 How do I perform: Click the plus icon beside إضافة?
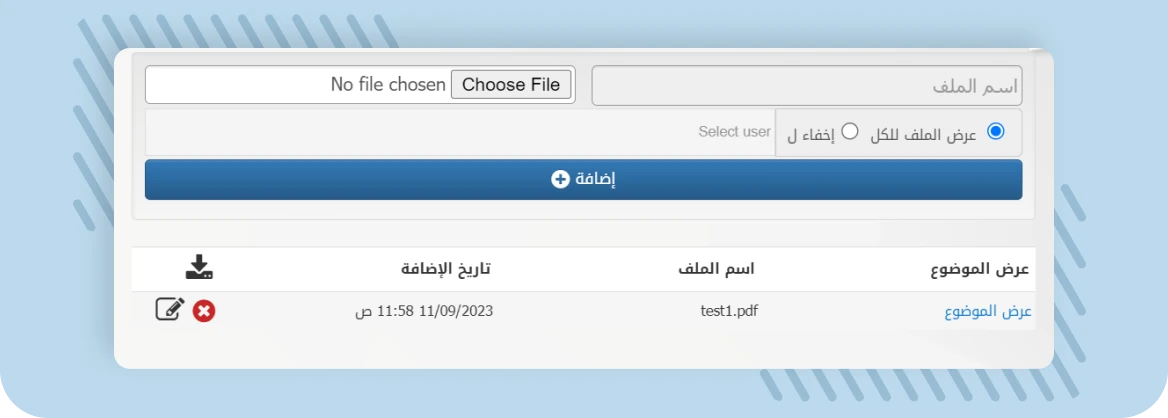click(x=560, y=179)
